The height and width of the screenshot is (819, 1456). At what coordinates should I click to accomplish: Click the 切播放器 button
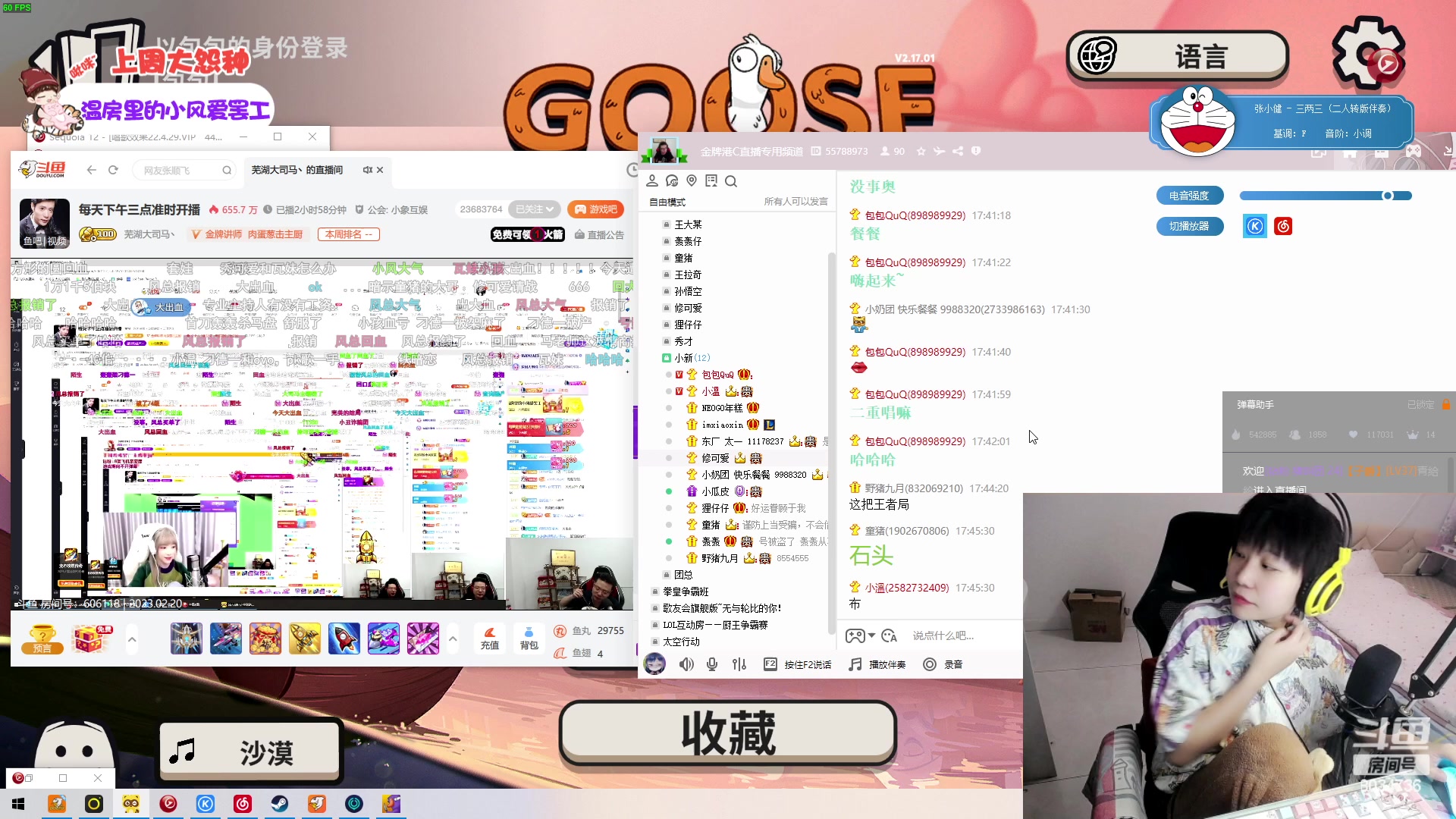pyautogui.click(x=1190, y=226)
